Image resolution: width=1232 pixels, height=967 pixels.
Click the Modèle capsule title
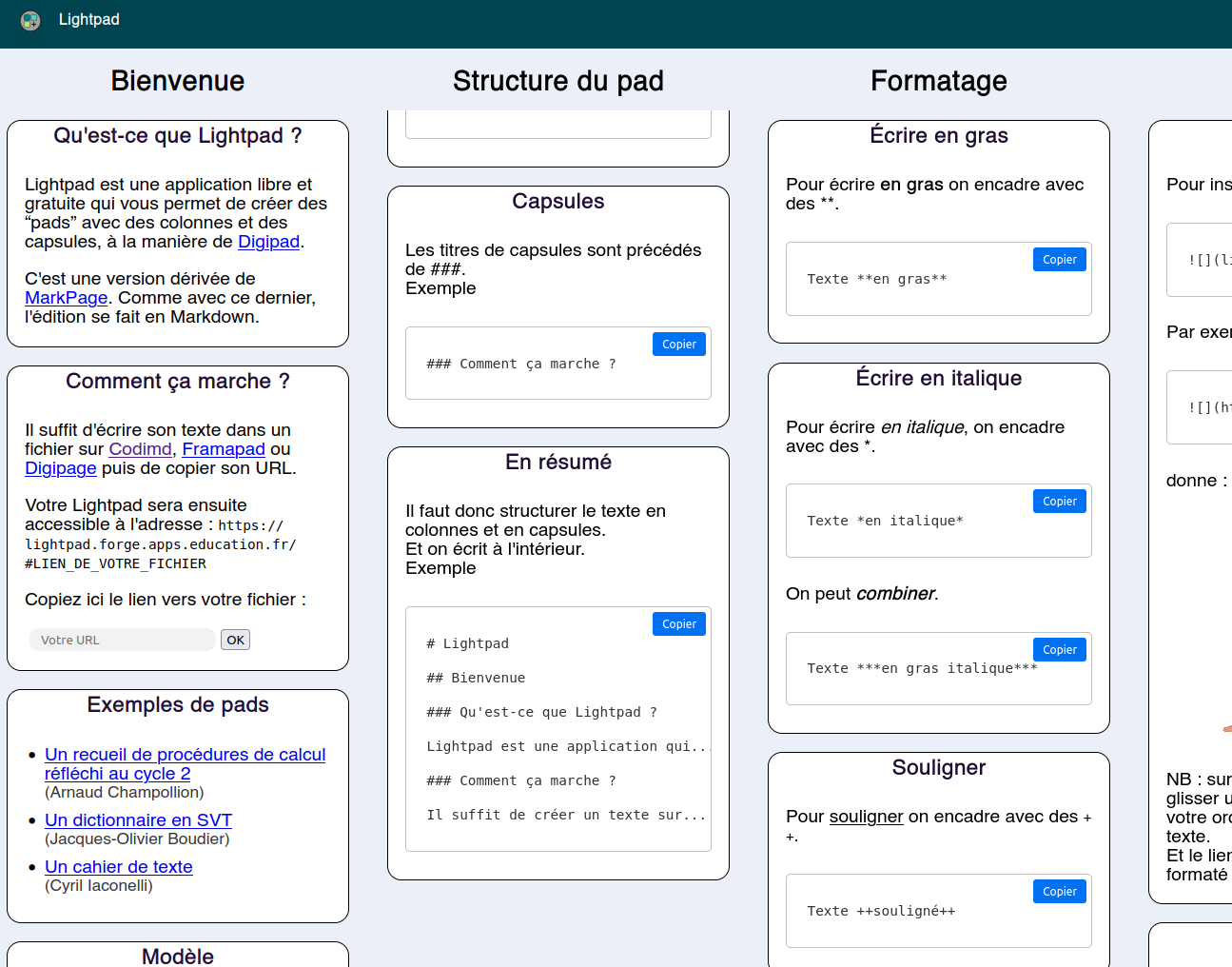(x=178, y=956)
